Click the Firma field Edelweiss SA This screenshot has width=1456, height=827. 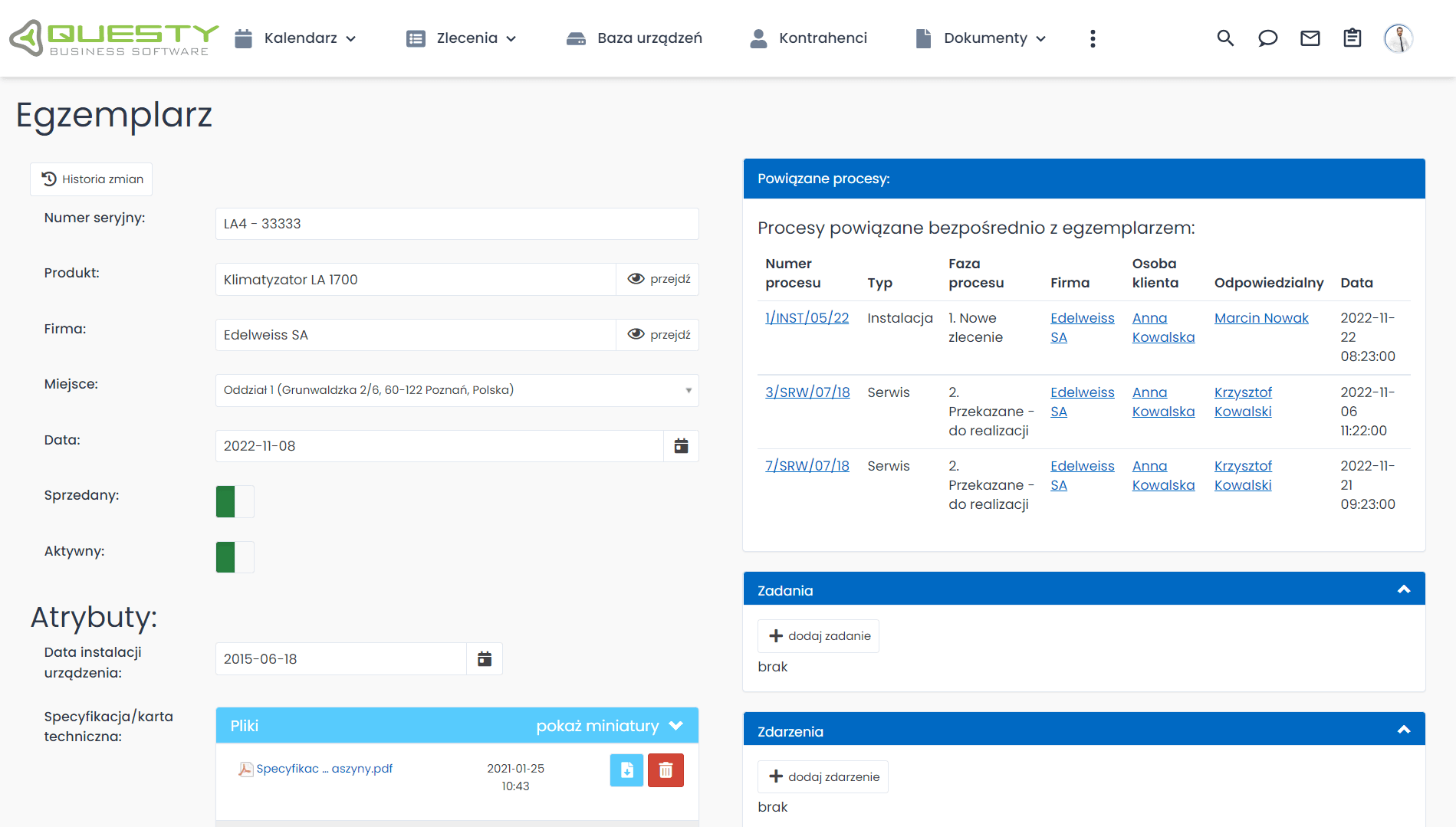416,335
